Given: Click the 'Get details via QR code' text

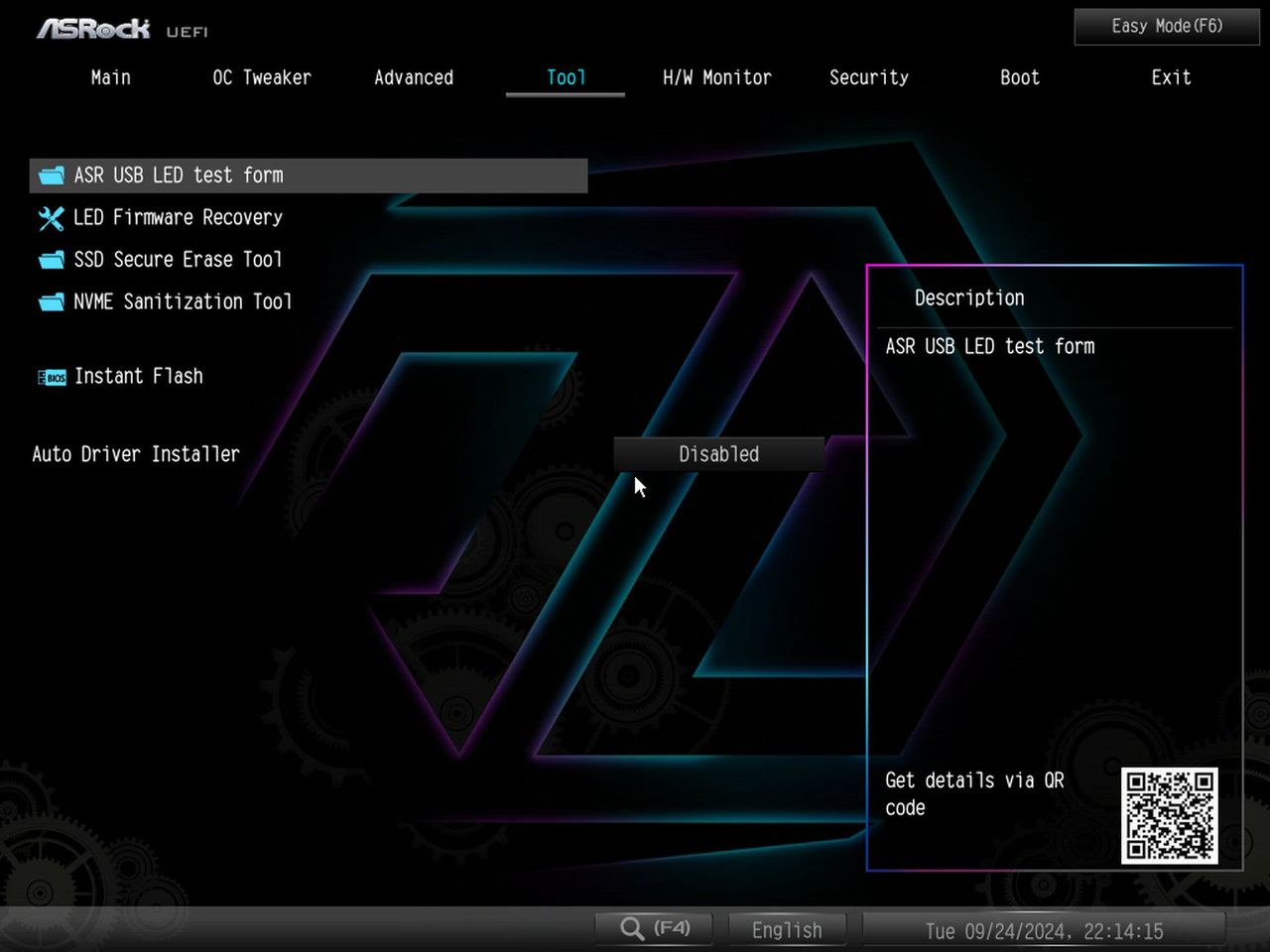Looking at the screenshot, I should 974,794.
